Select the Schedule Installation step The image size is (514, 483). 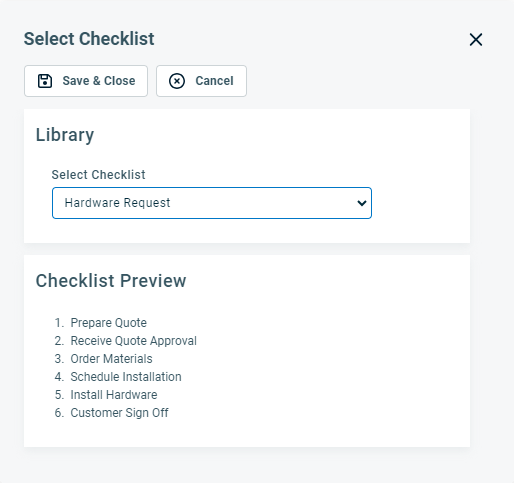(126, 377)
